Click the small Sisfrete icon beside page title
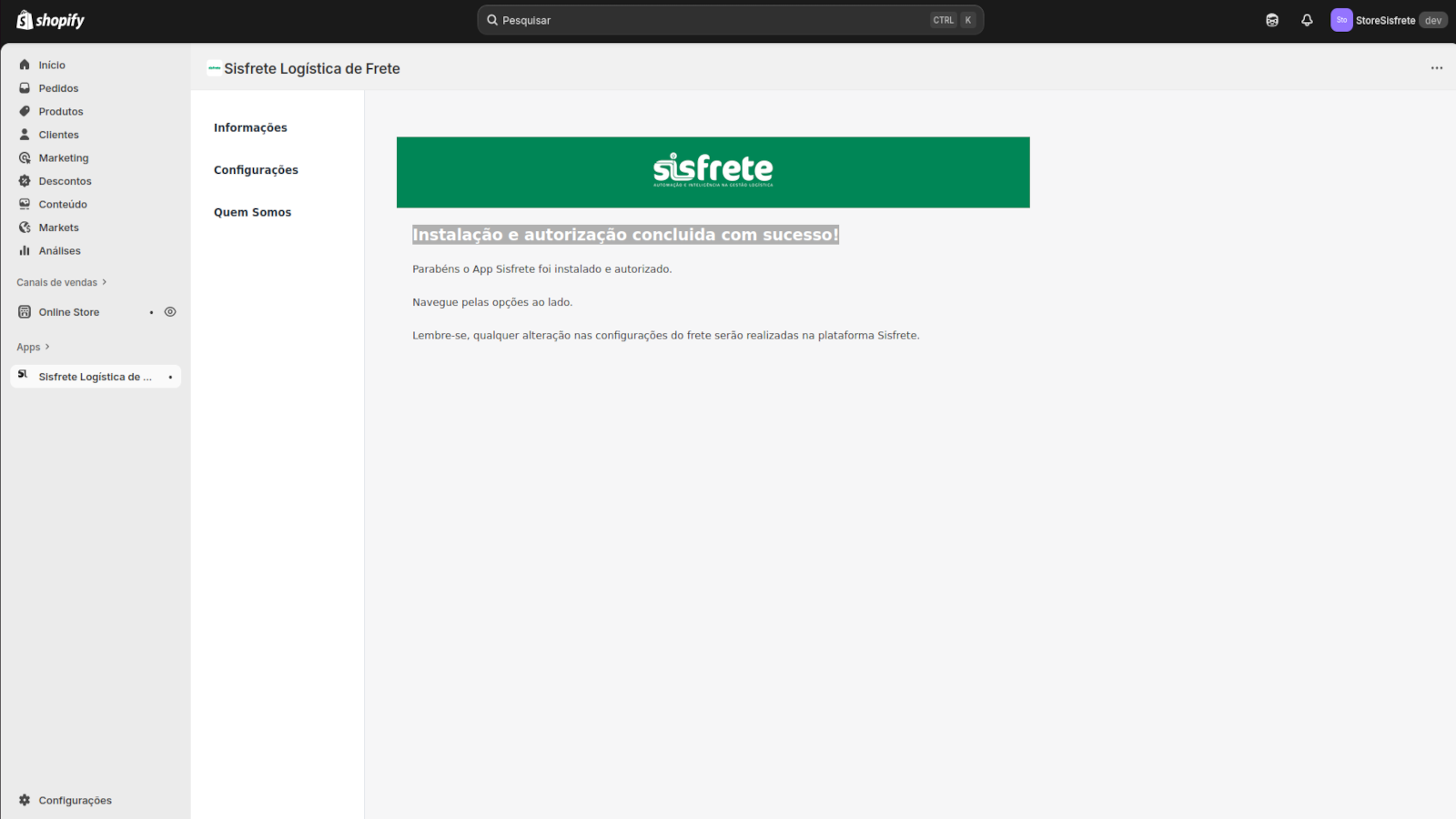 point(214,68)
